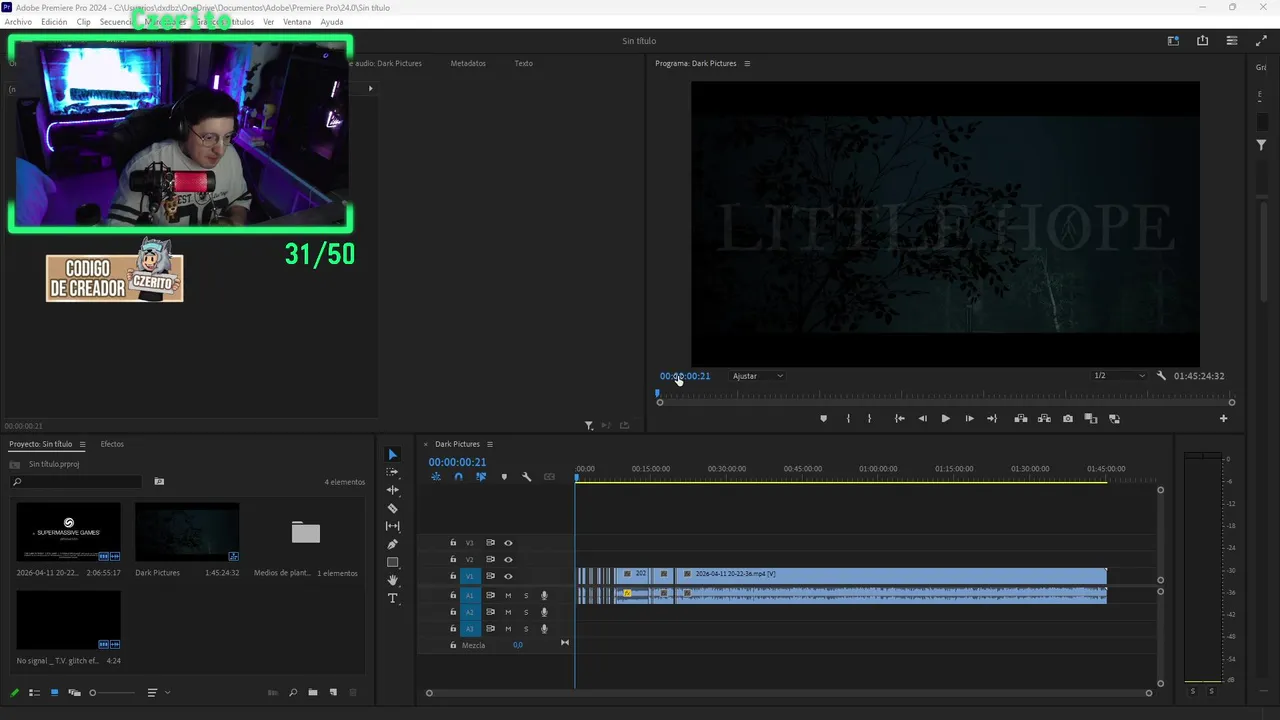Step back one frame
Image resolution: width=1280 pixels, height=720 pixels.
click(922, 419)
